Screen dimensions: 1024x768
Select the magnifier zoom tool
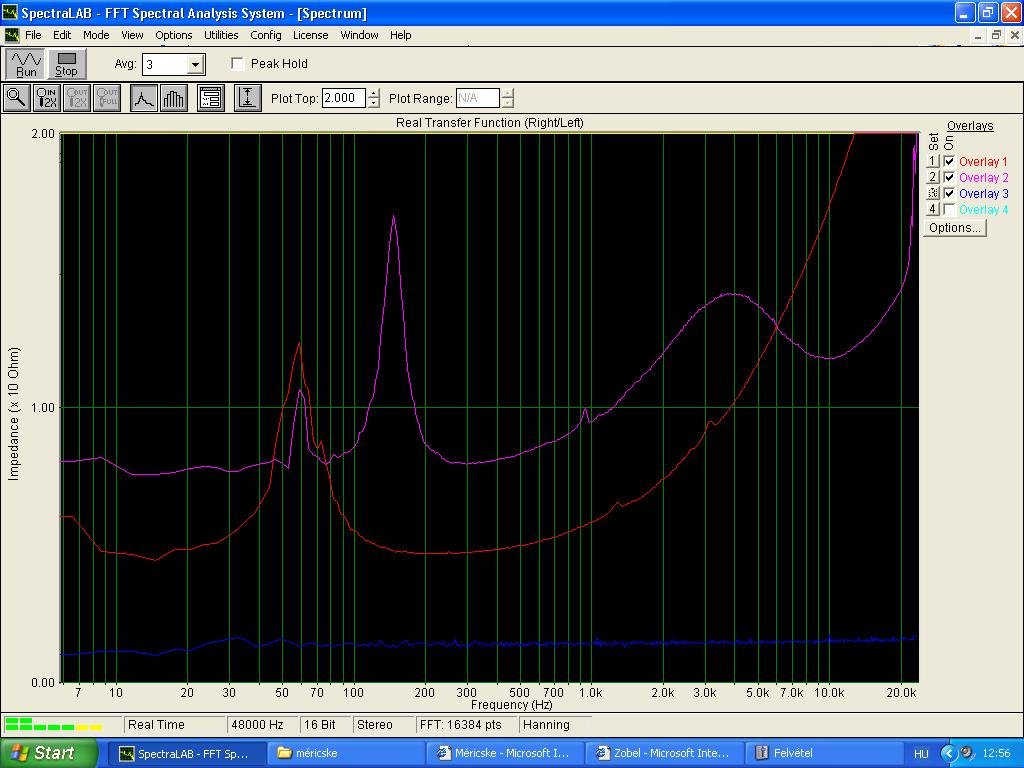click(16, 98)
